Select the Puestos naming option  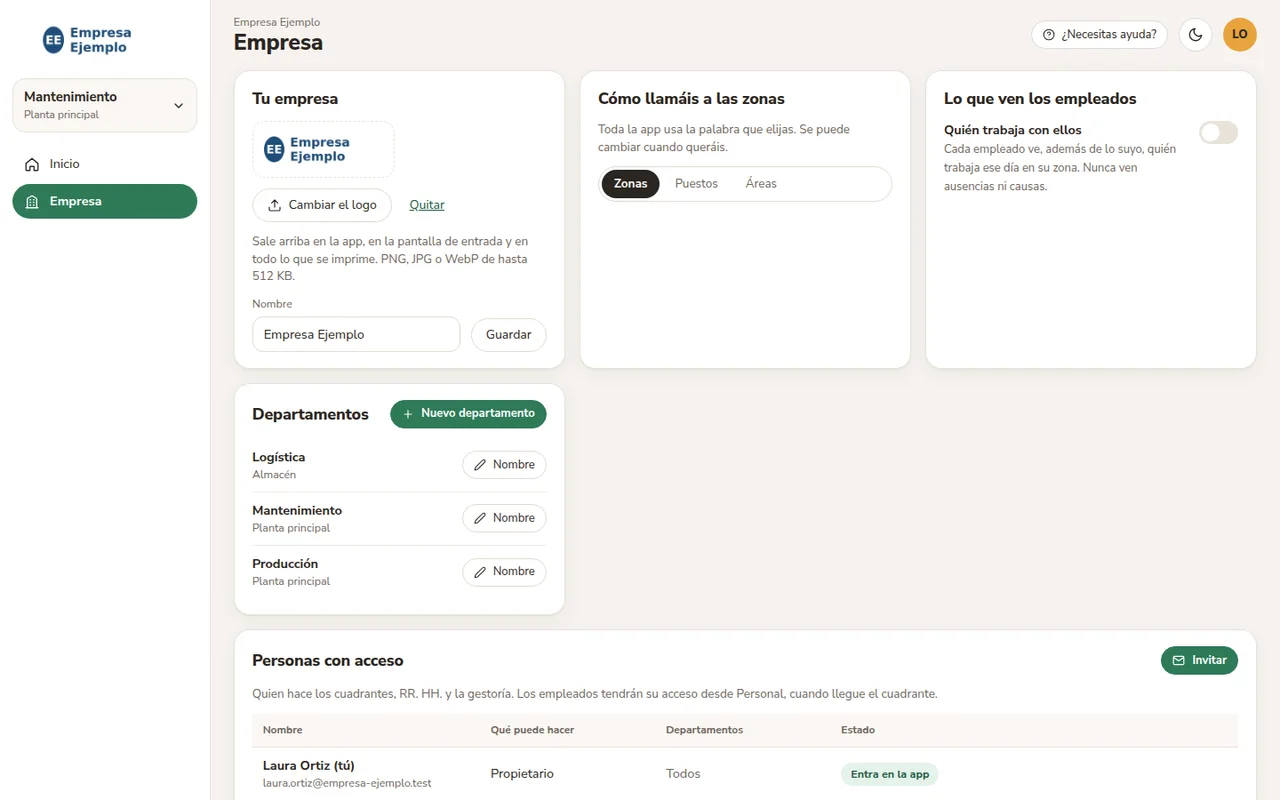point(696,184)
